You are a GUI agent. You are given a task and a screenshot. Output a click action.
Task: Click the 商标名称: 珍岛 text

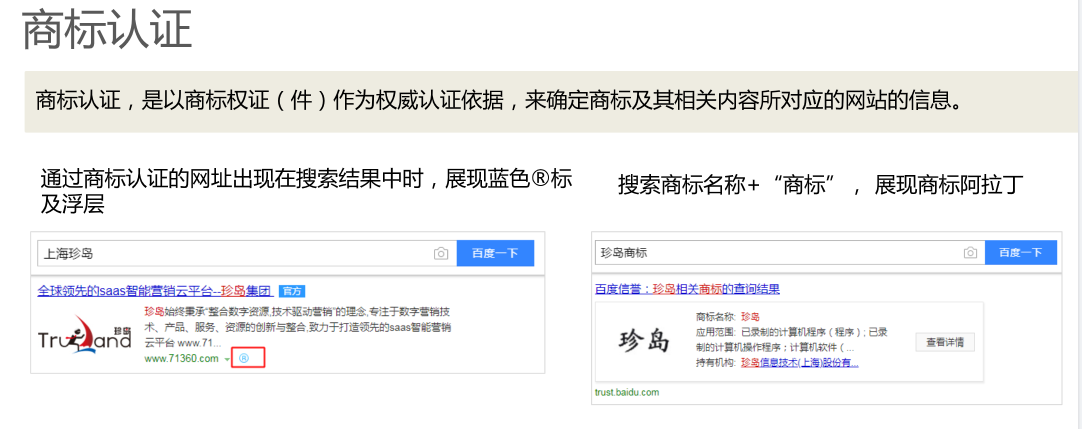727,317
